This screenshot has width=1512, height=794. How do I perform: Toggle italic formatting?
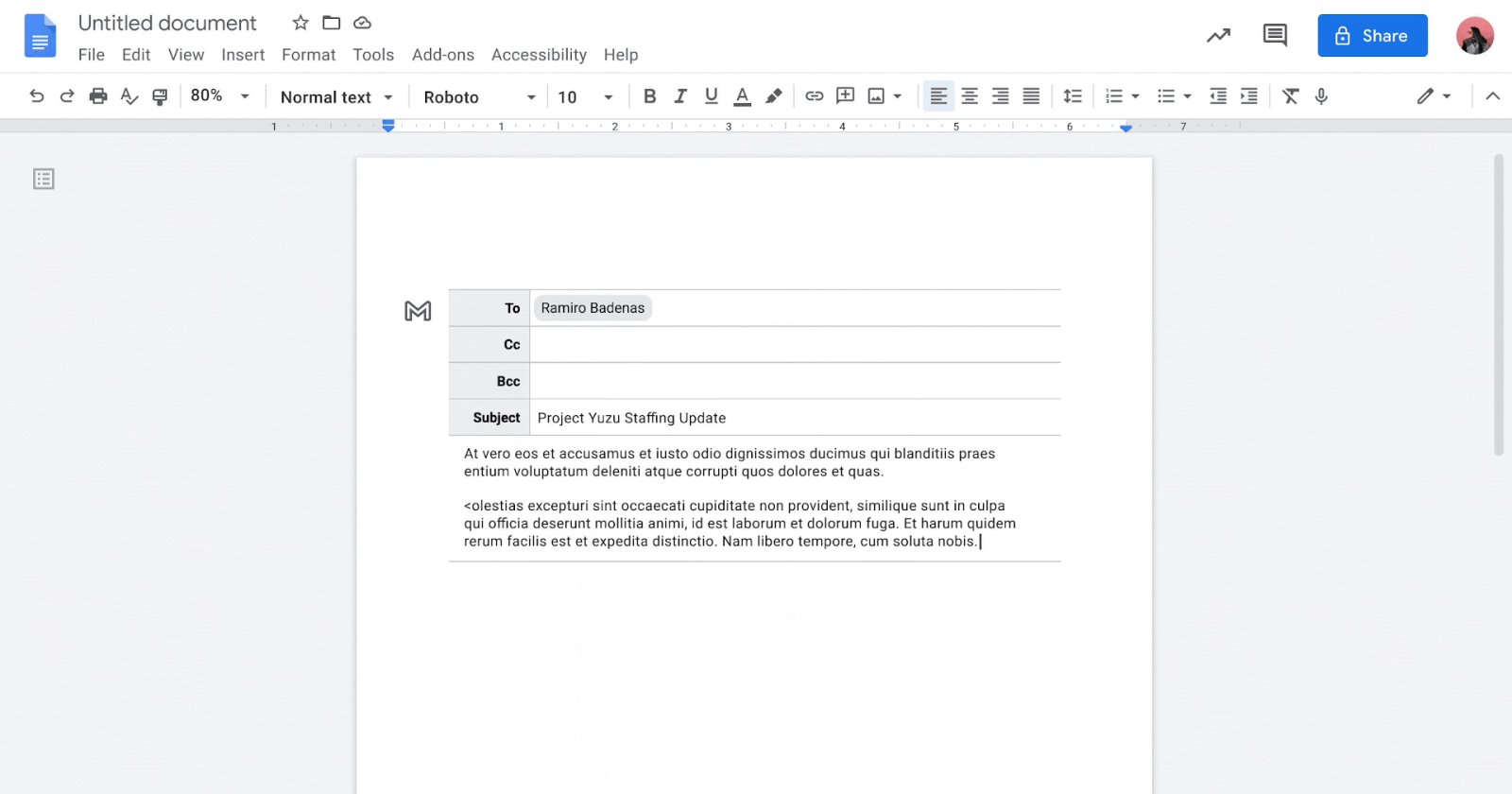click(680, 96)
